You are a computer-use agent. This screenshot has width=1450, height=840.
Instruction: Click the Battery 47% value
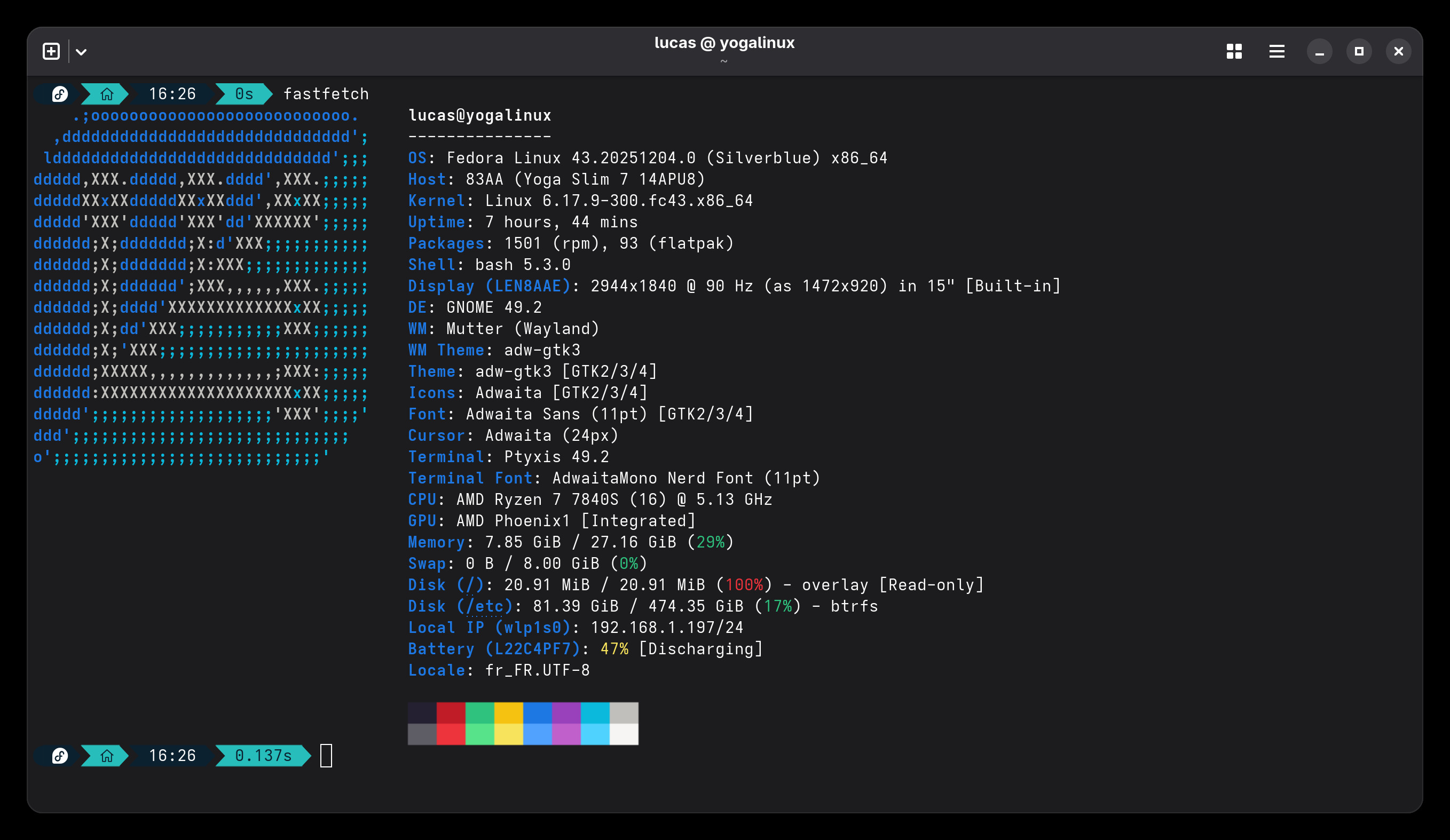click(614, 649)
